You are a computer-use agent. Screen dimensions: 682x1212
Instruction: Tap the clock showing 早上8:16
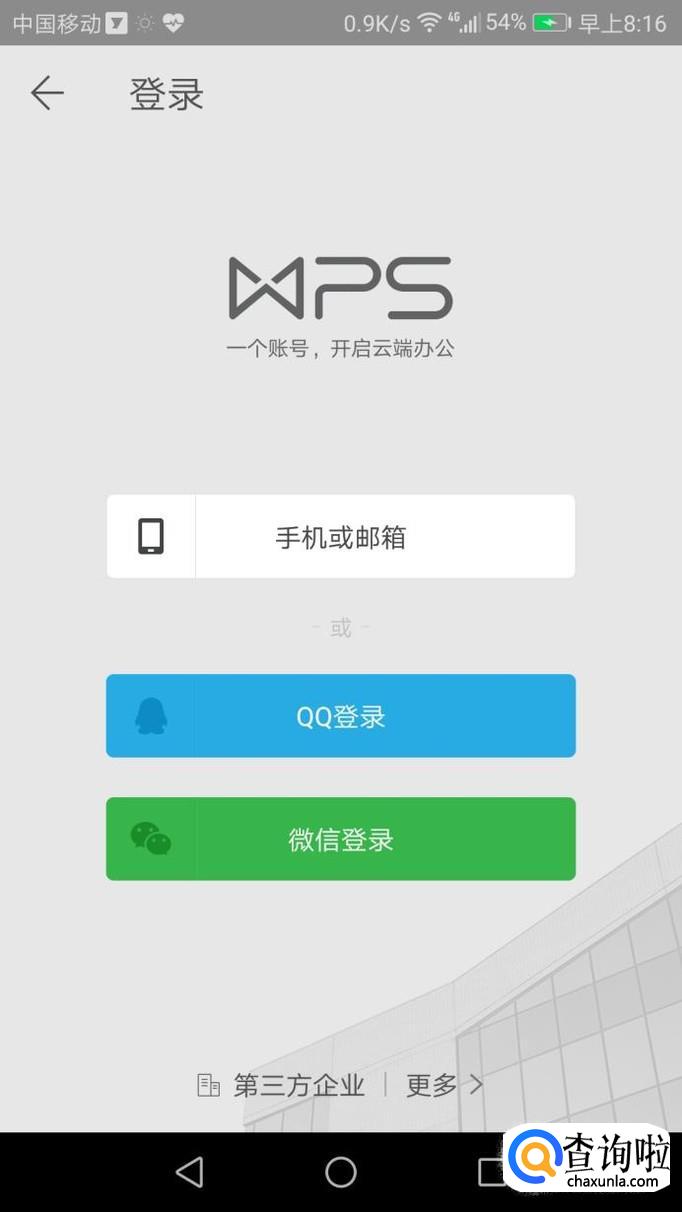[622, 23]
